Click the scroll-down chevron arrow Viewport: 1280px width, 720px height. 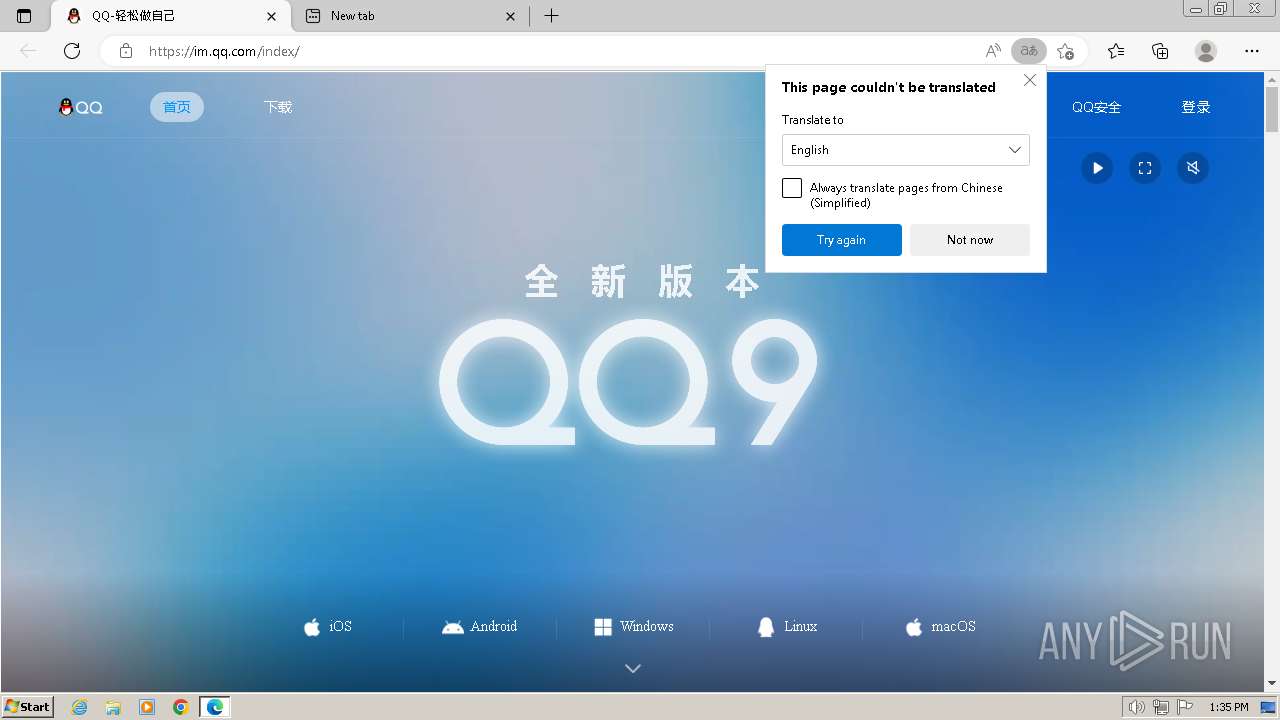(633, 668)
